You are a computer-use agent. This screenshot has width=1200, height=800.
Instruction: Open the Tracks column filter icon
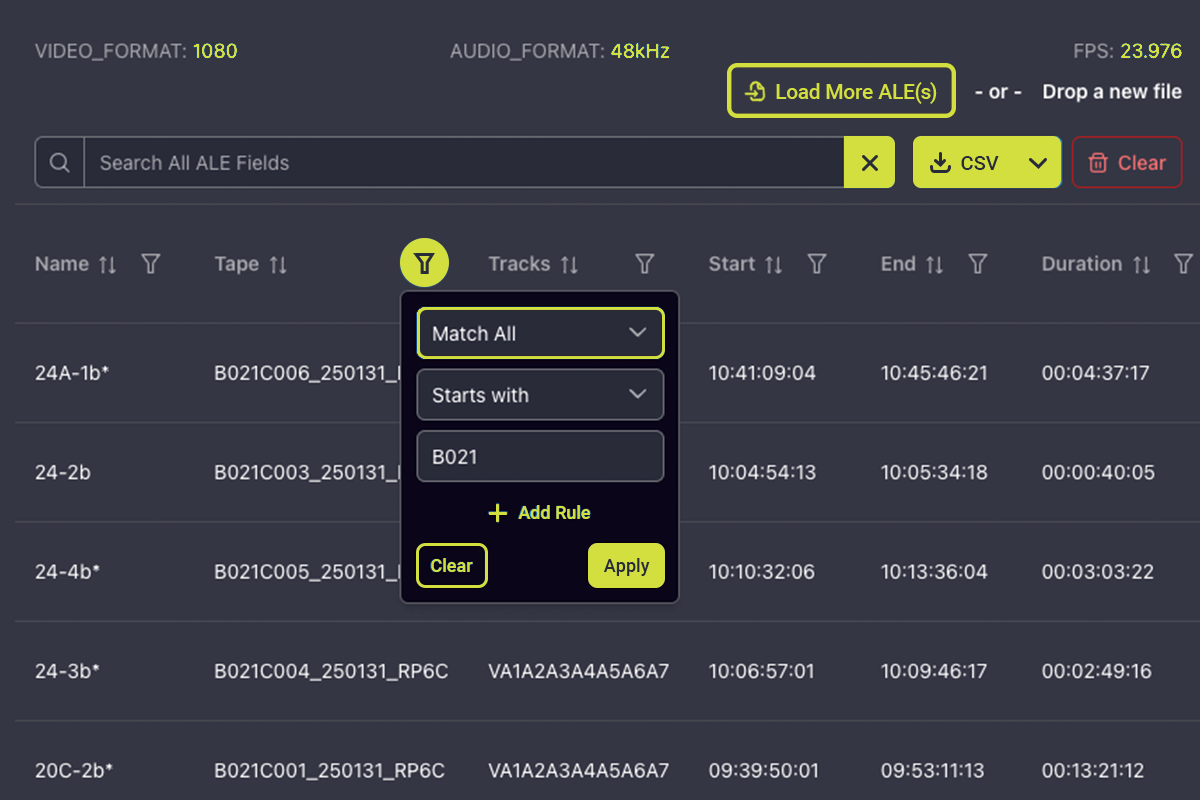(x=645, y=264)
